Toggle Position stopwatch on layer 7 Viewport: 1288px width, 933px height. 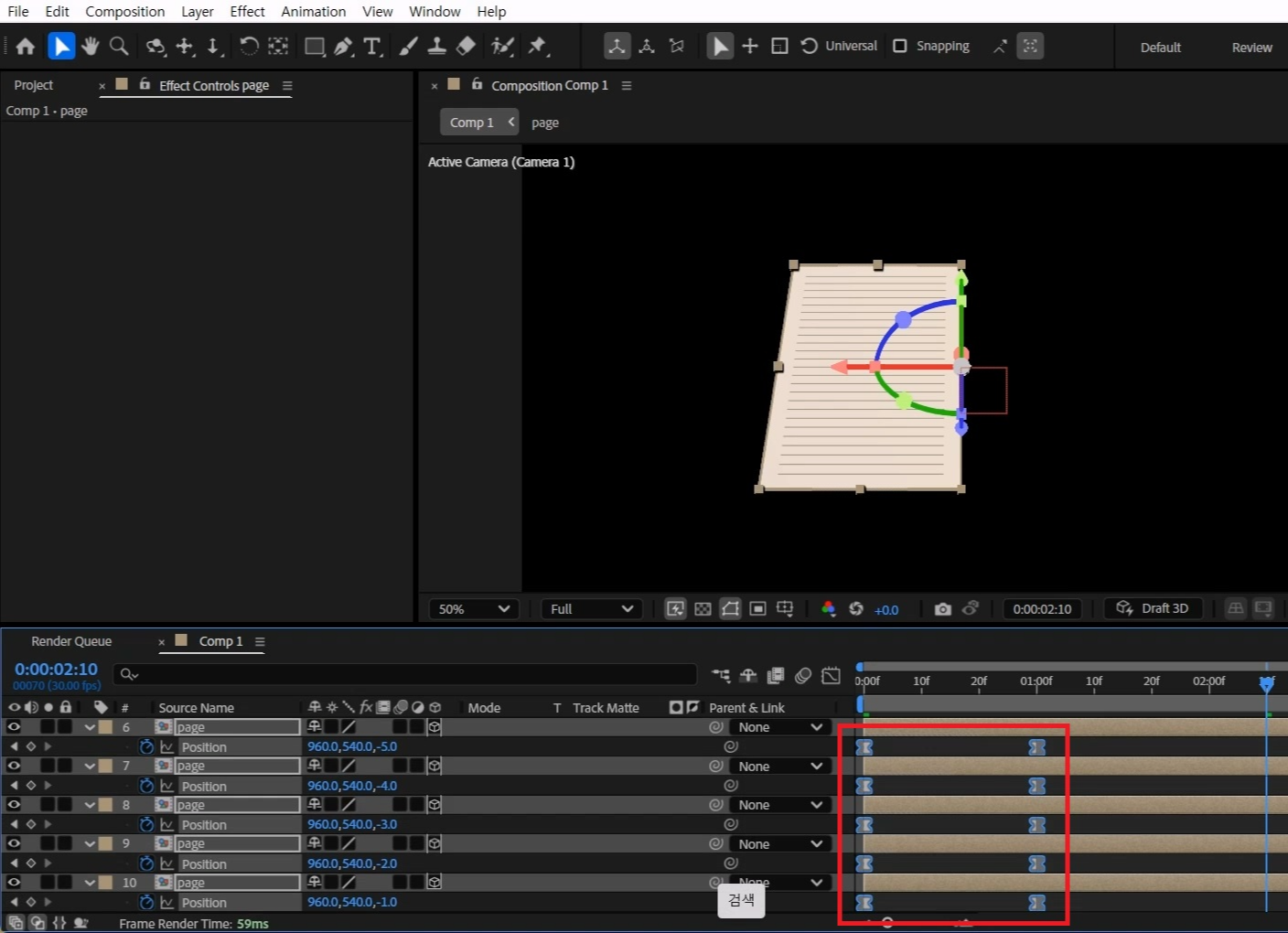(x=146, y=786)
